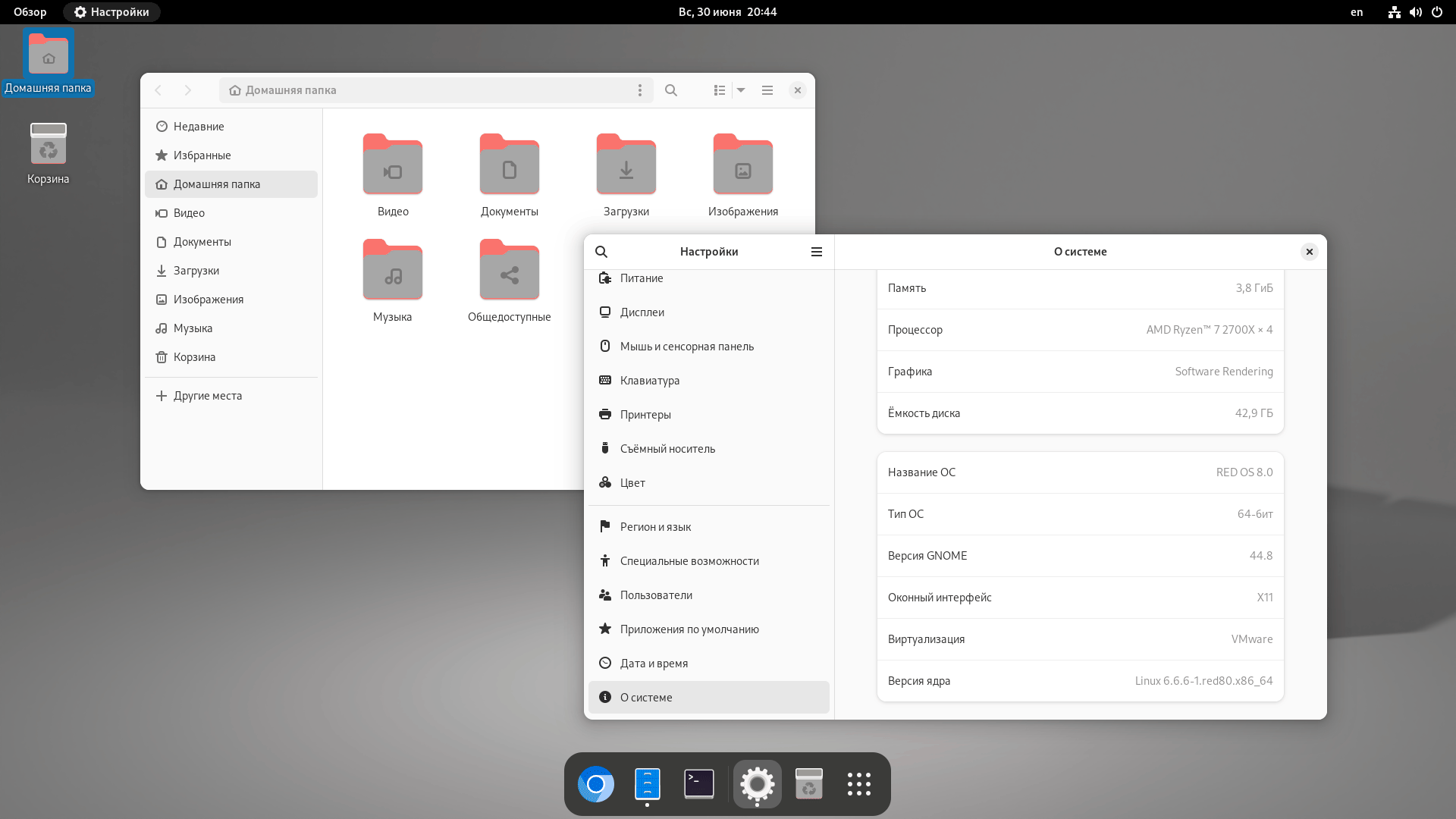Screen dimensions: 1456x819
Task: Open the Settings hamburger menu
Action: pyautogui.click(x=817, y=252)
